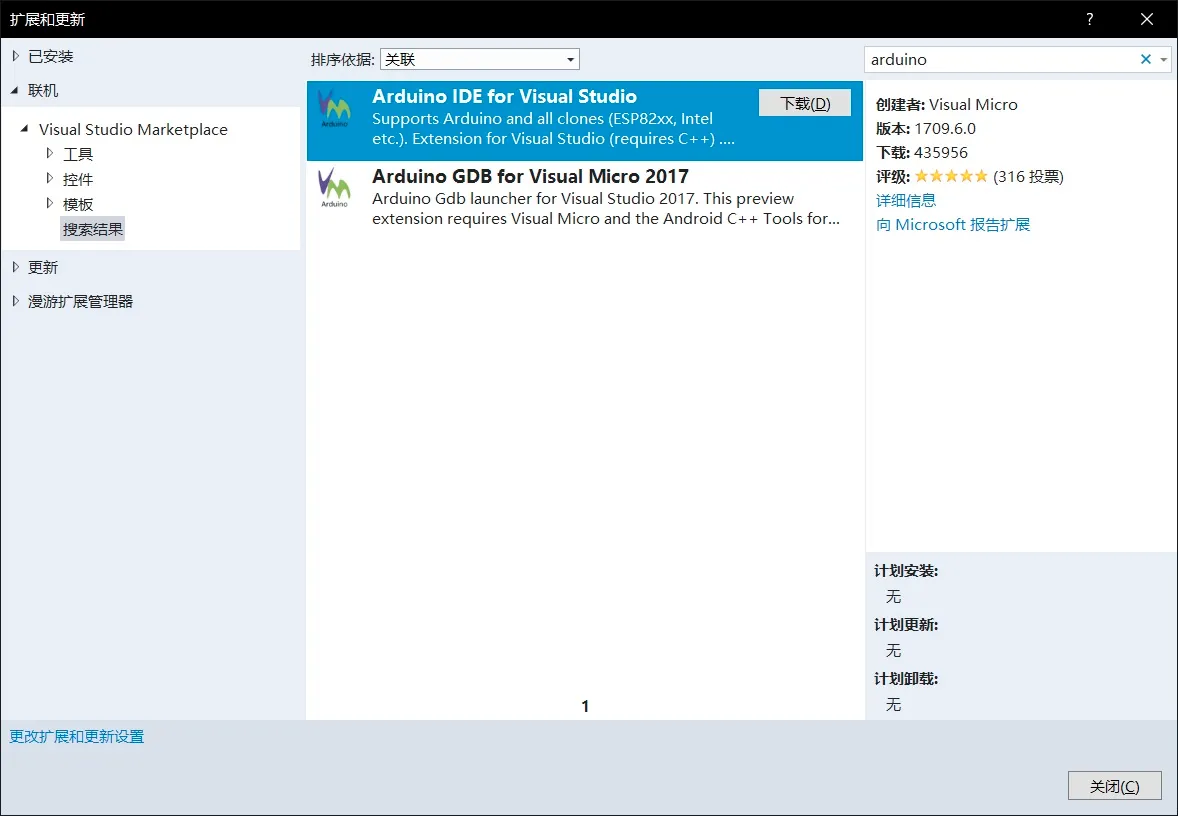This screenshot has height=816, width=1178.
Task: Click the five-star rating display
Action: (x=951, y=176)
